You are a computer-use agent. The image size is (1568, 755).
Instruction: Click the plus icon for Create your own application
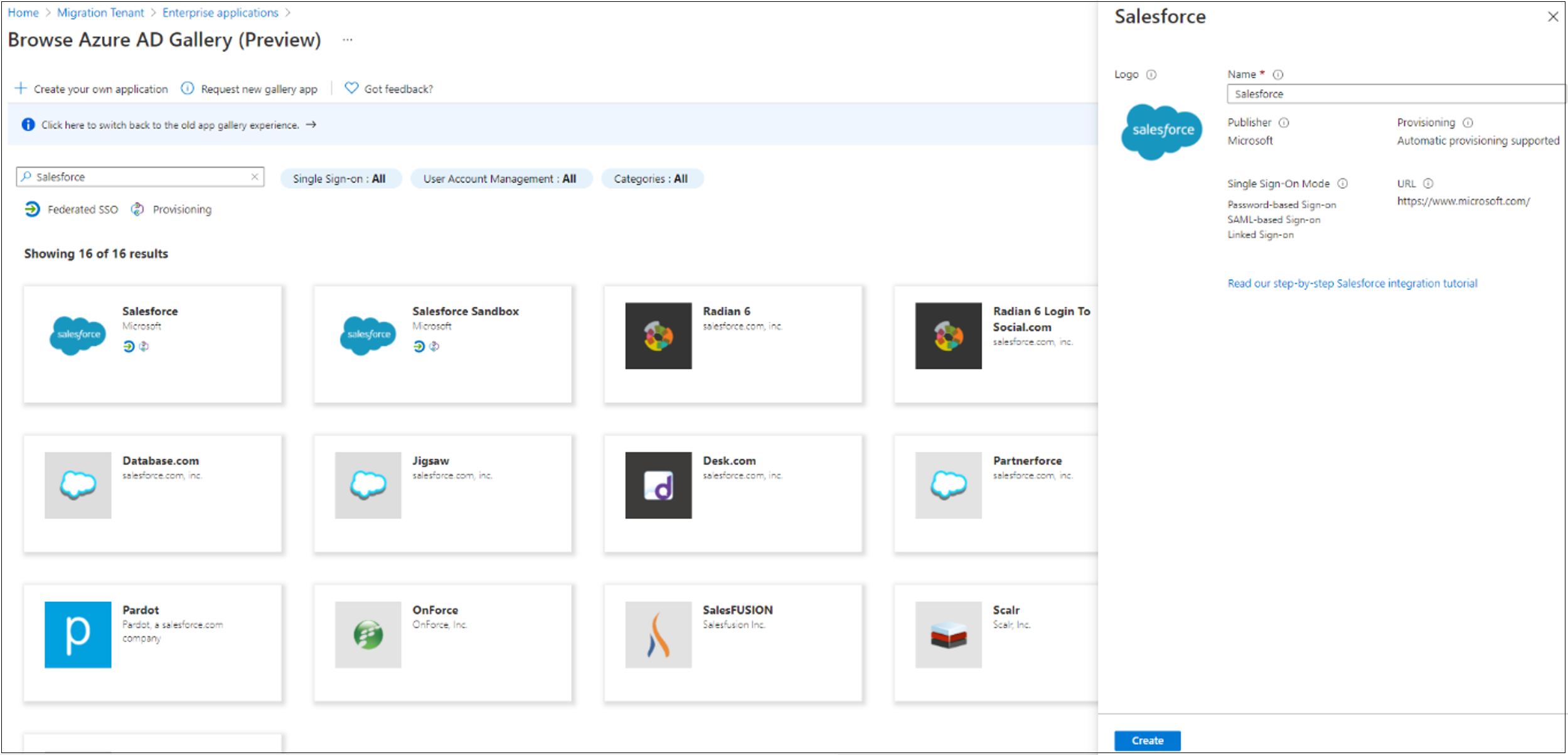tap(21, 88)
